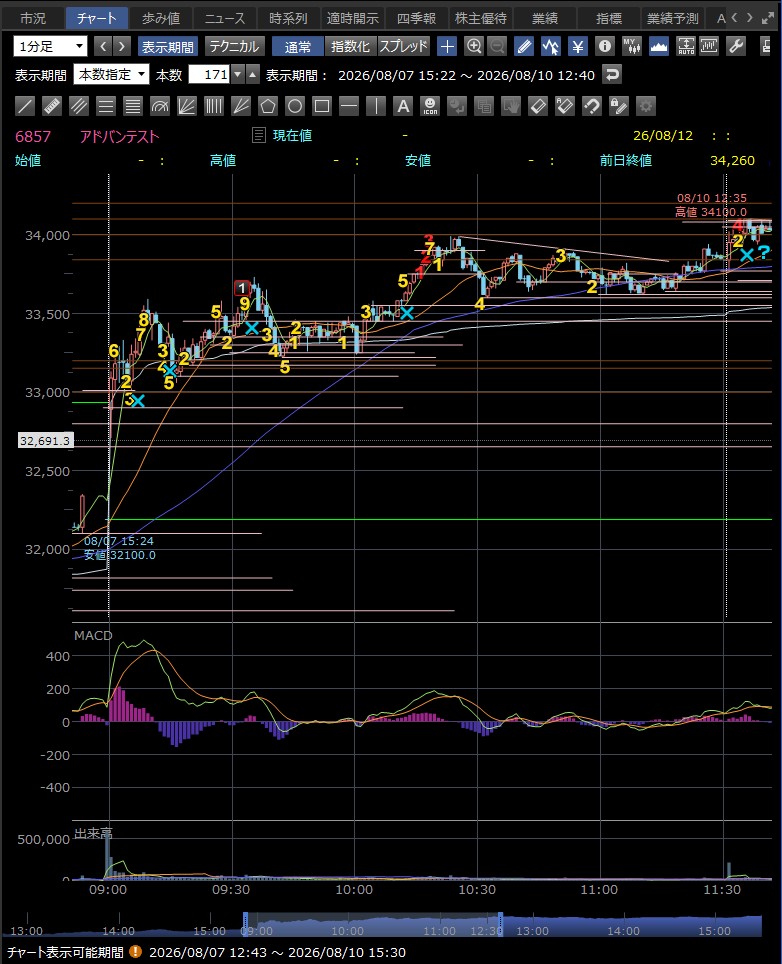Open the smiley ICON stamp tool
Screen dimensions: 782x964
pos(430,106)
